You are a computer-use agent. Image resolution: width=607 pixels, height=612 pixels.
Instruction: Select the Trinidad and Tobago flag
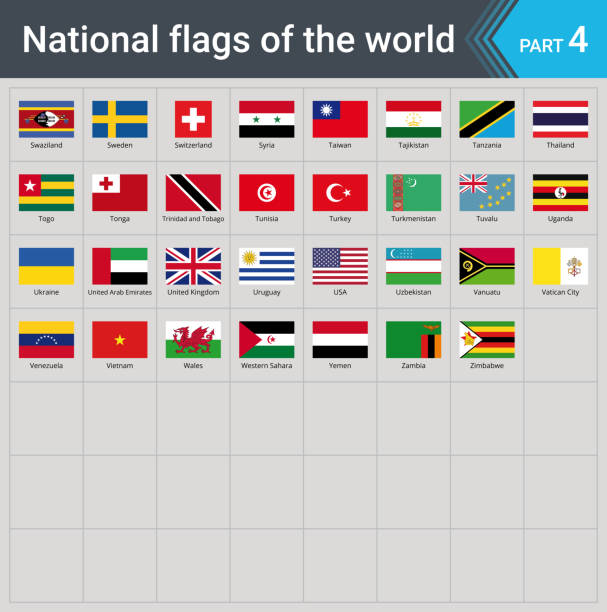point(193,192)
